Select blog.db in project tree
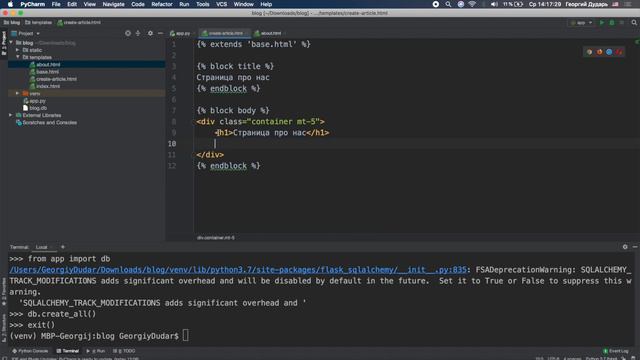 pyautogui.click(x=38, y=108)
